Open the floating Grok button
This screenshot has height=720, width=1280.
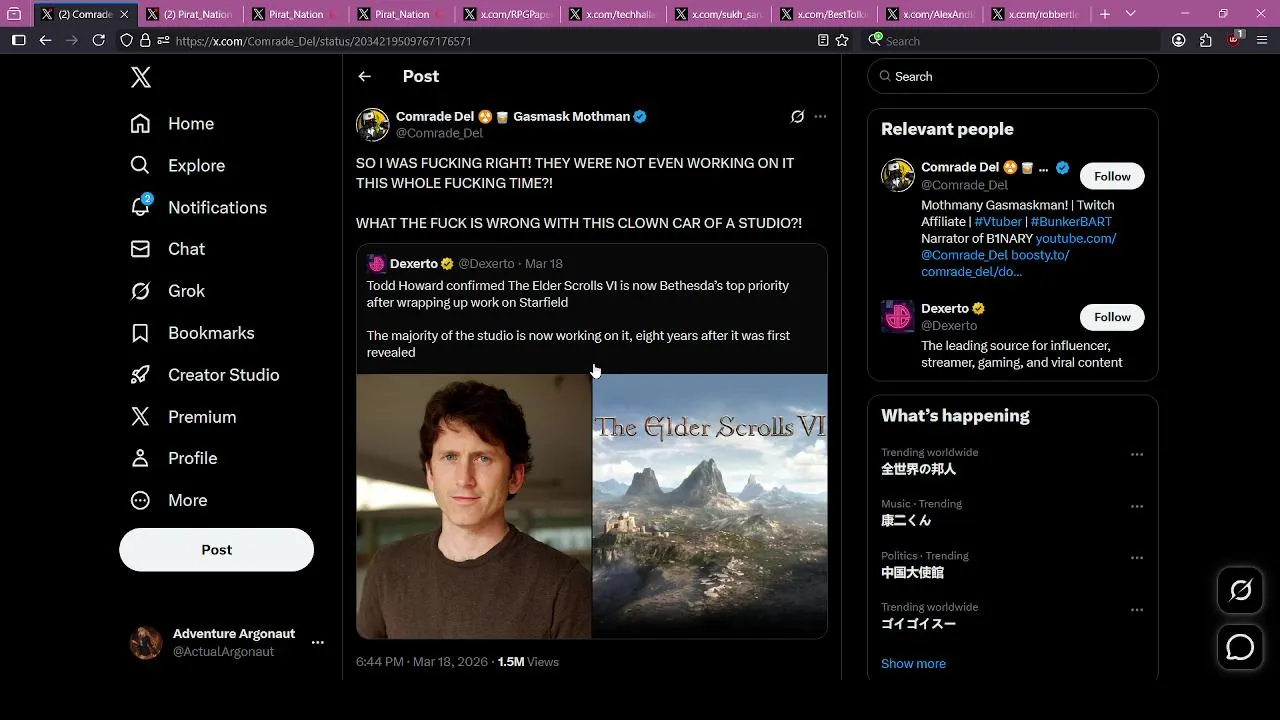pyautogui.click(x=1240, y=590)
